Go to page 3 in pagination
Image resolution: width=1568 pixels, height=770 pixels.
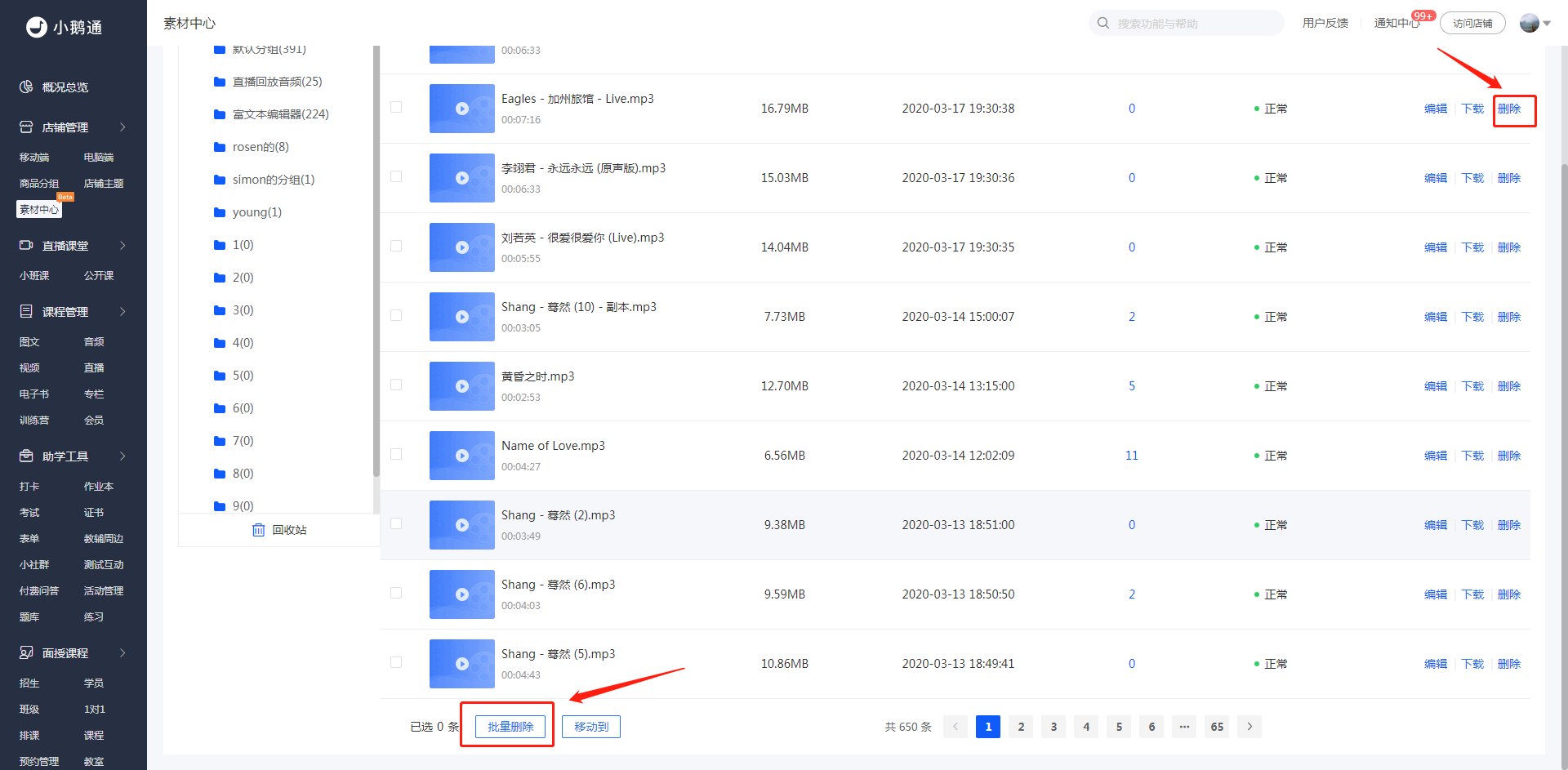(x=1053, y=727)
